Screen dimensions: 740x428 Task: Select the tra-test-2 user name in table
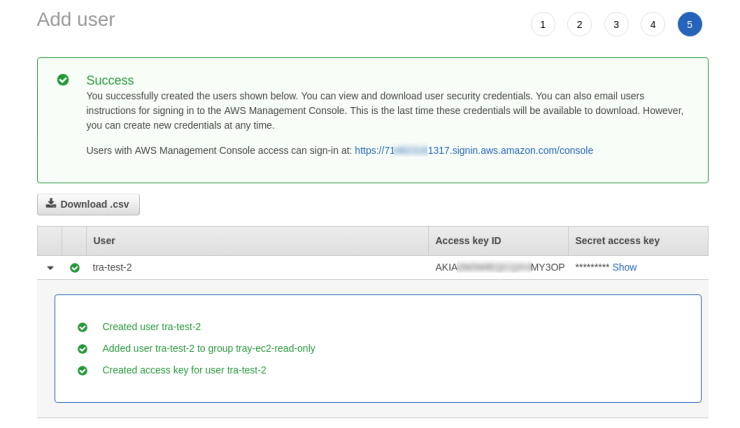112,268
